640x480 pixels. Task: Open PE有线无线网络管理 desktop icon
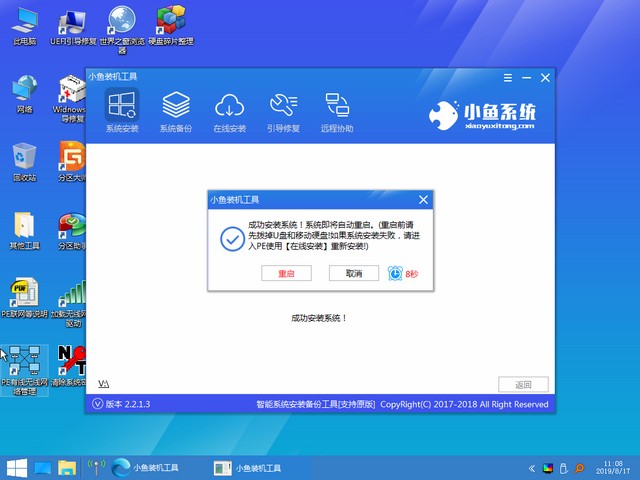coord(24,367)
